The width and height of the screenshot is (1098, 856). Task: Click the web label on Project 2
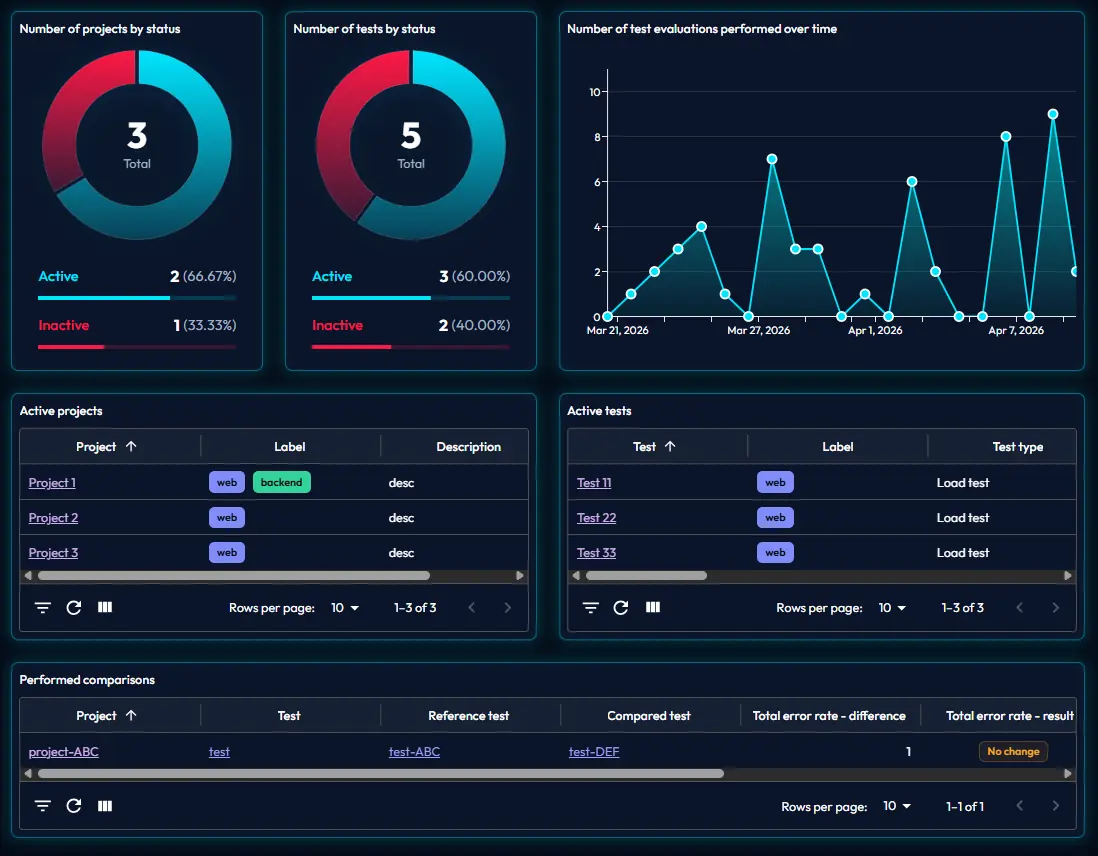pyautogui.click(x=227, y=517)
